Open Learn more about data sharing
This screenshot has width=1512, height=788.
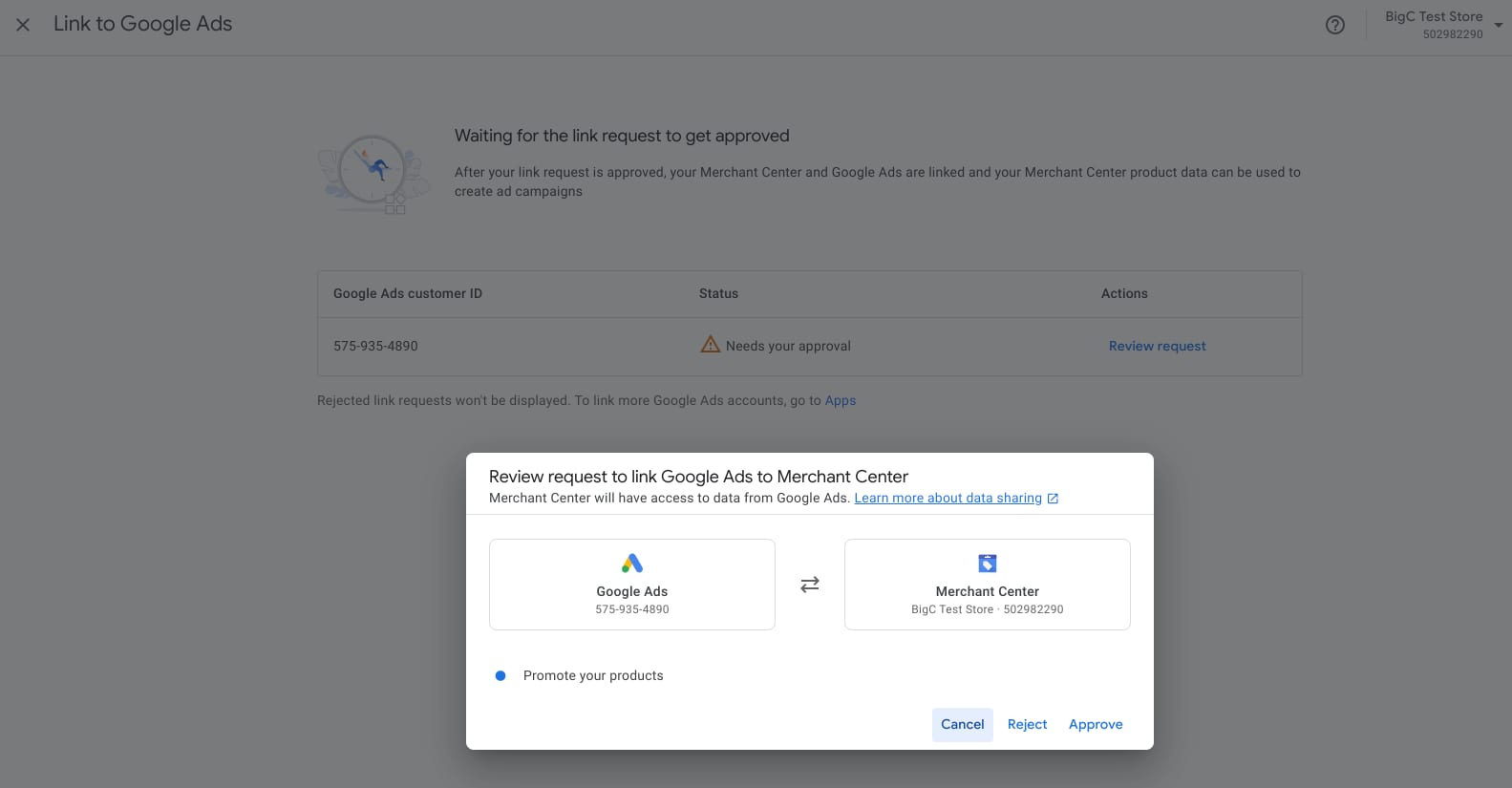[948, 498]
